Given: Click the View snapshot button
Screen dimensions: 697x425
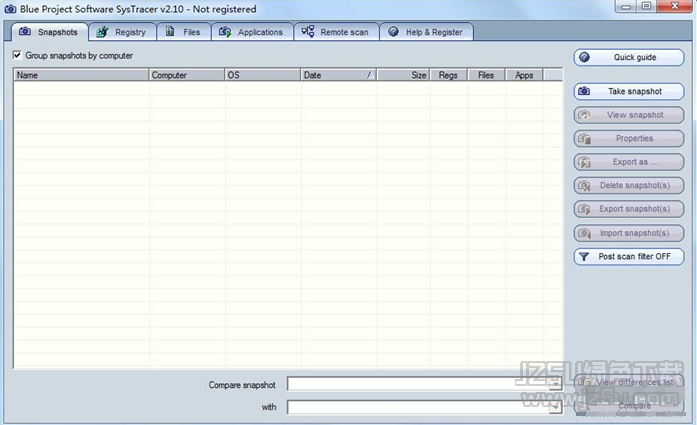Looking at the screenshot, I should [x=629, y=115].
